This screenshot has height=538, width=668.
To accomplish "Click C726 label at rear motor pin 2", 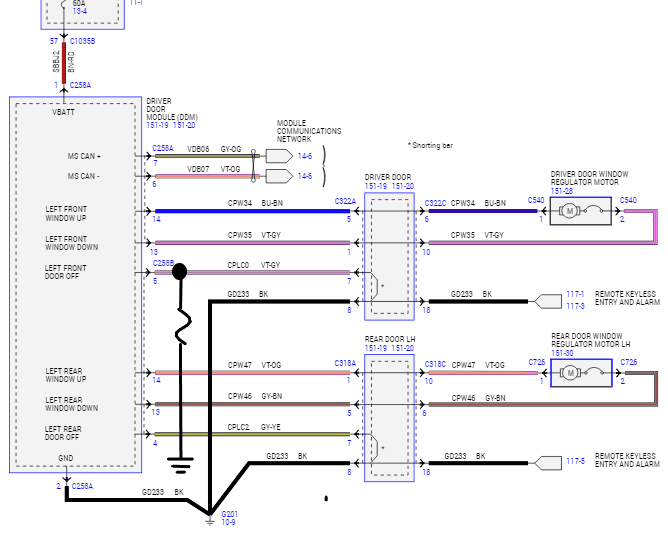I will pyautogui.click(x=629, y=362).
